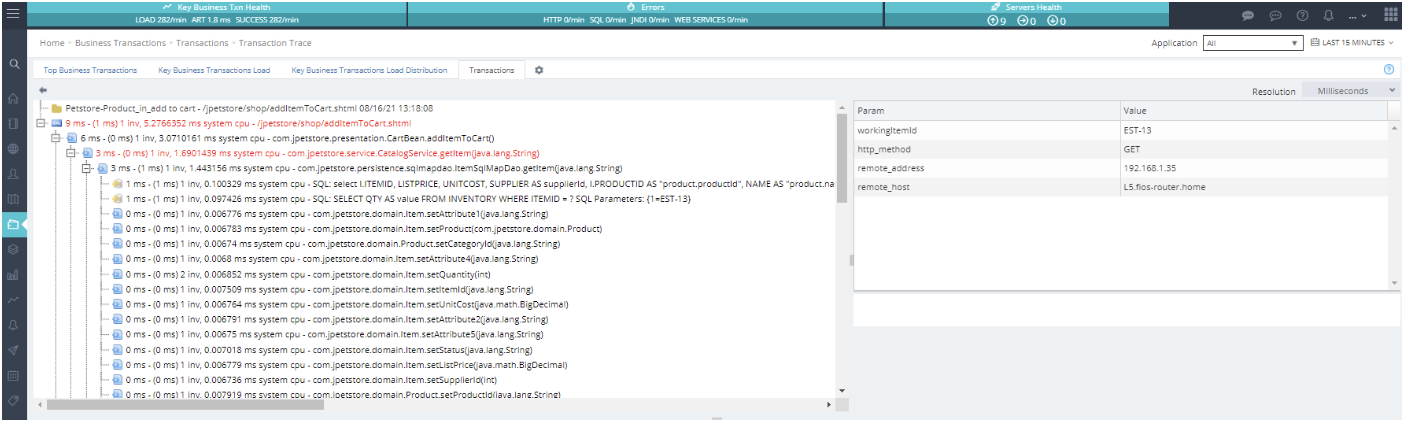
Task: Click the servers up-arrow status icon
Action: click(992, 20)
